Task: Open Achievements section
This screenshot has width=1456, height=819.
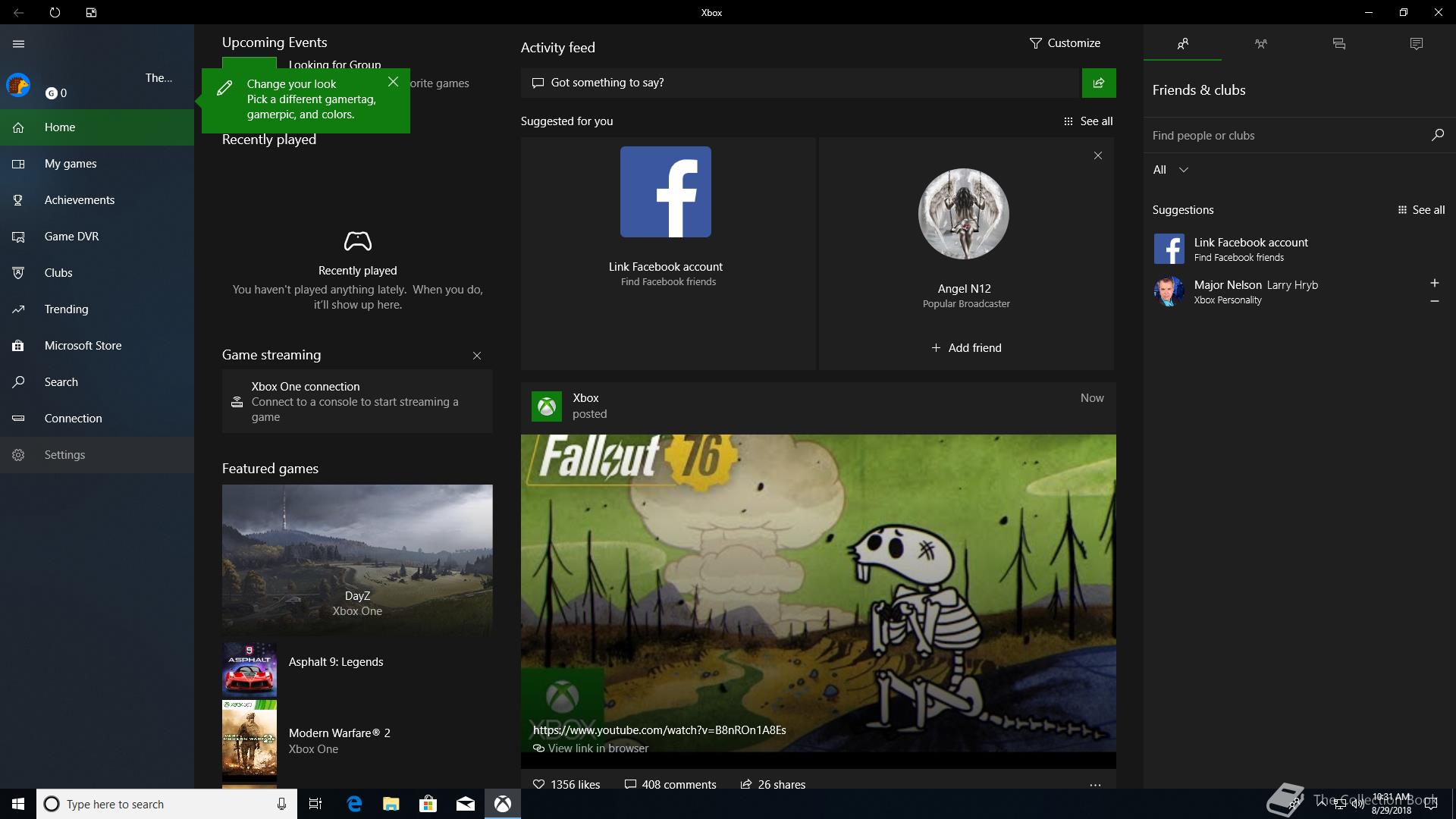Action: click(97, 200)
